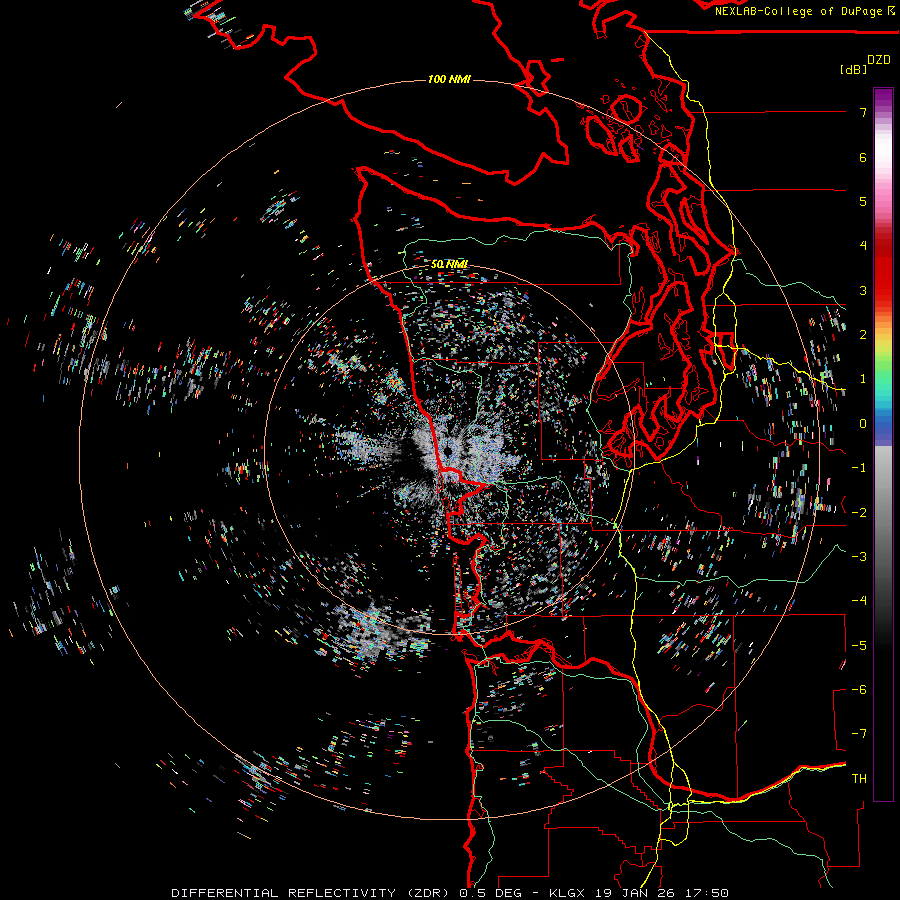Click the 0 value on the scale
The image size is (900, 900).
[863, 424]
